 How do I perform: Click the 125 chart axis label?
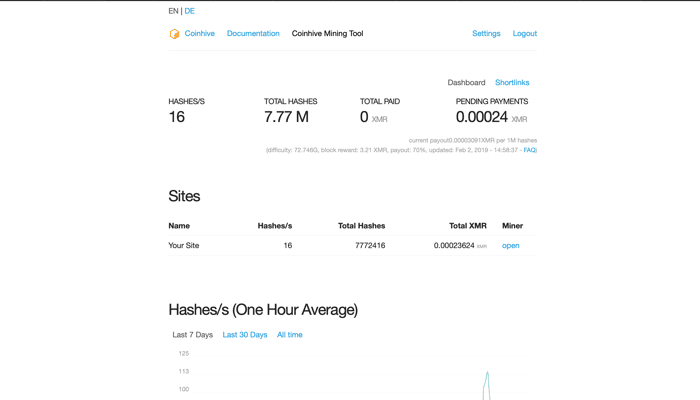coord(183,354)
